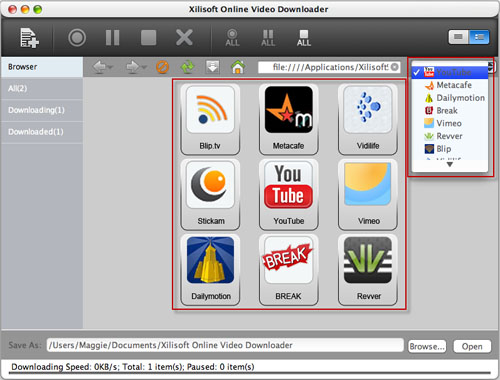Image resolution: width=500 pixels, height=380 pixels.
Task: Pause all downloads
Action: click(x=268, y=38)
